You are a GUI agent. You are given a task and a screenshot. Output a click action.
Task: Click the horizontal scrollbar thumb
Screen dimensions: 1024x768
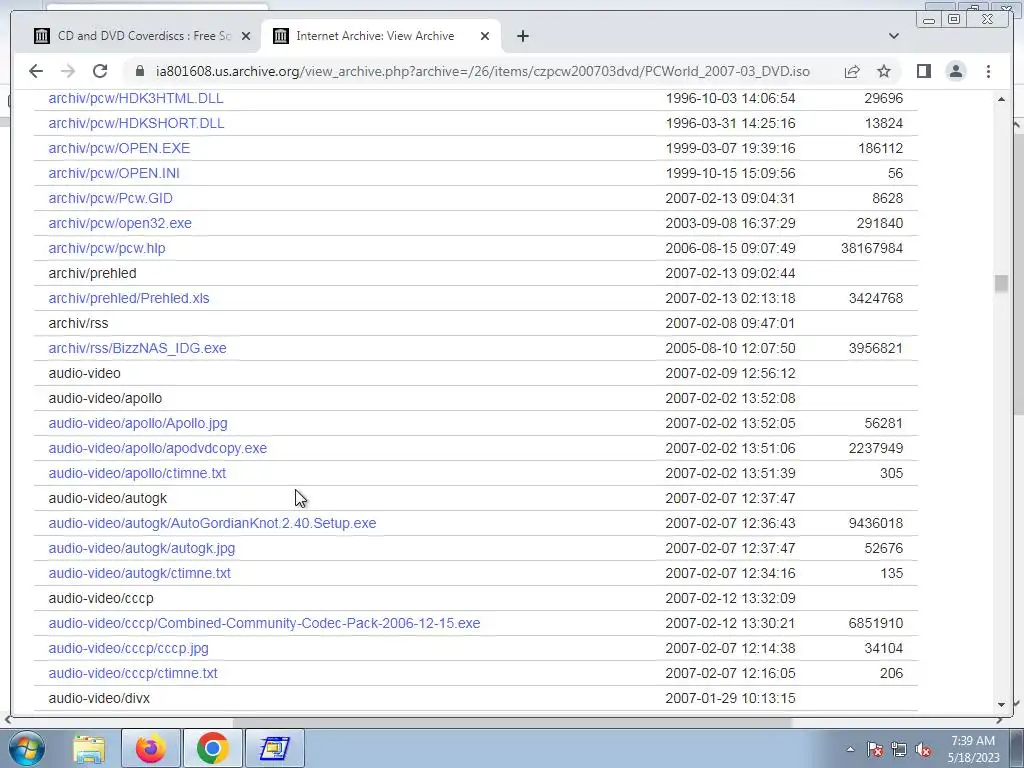click(512, 722)
